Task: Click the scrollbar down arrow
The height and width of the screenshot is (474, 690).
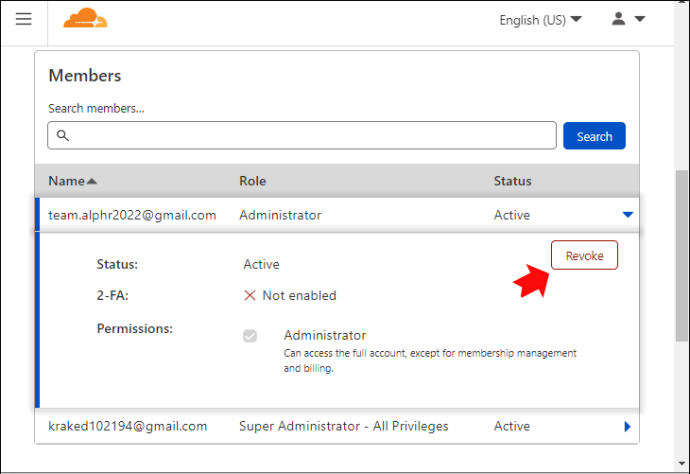Action: 682,463
